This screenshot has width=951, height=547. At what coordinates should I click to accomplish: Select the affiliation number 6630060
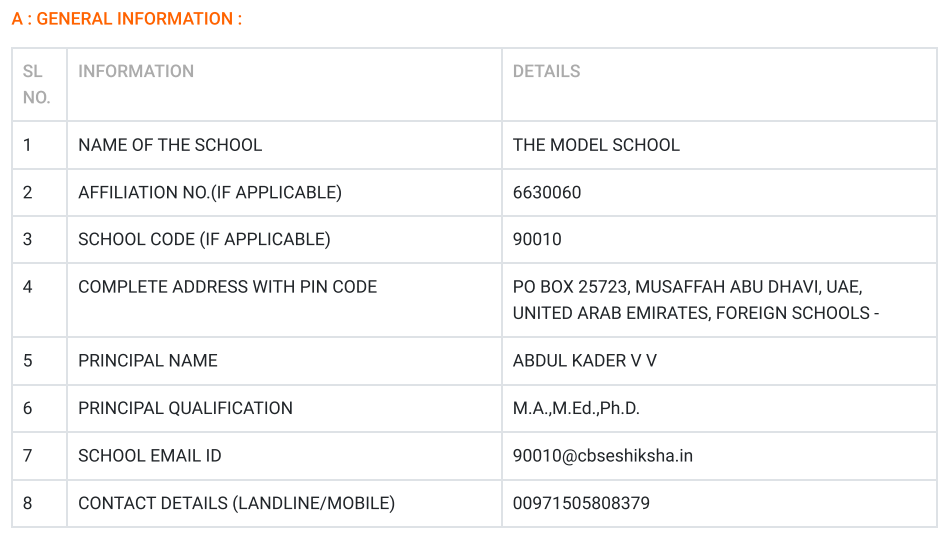click(547, 192)
